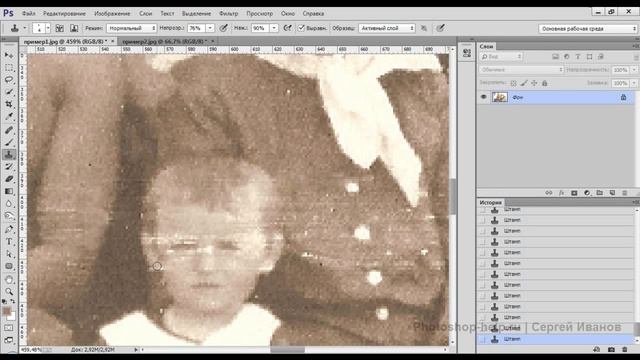This screenshot has height=360, width=640.
Task: Open the flow 90% slider arrow
Action: point(274,28)
